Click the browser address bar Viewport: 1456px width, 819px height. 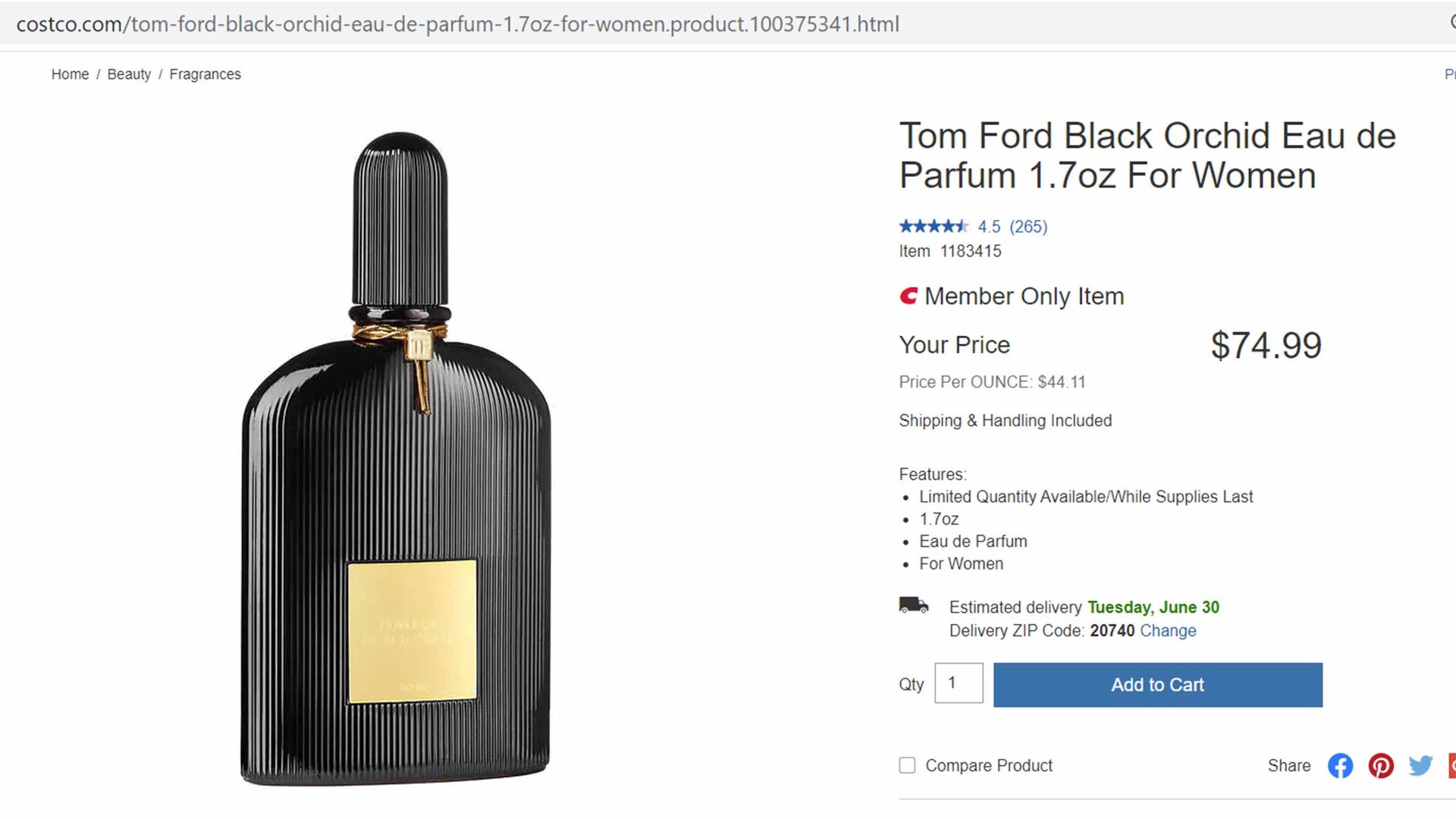[x=455, y=24]
